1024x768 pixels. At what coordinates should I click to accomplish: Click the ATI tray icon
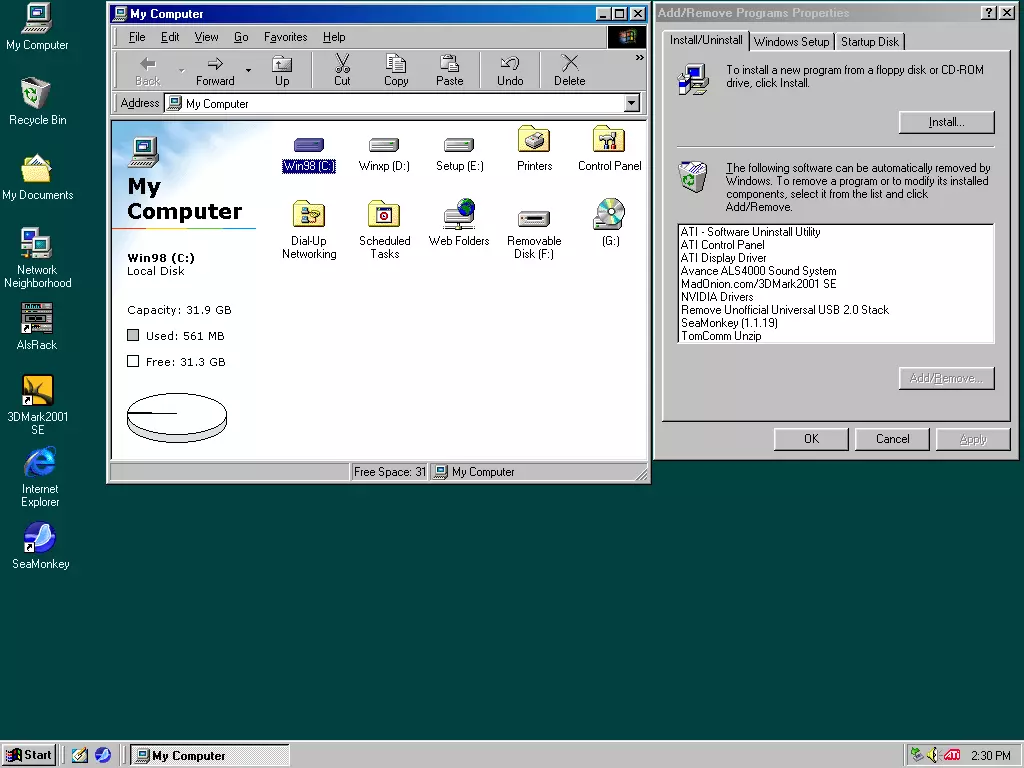pos(952,755)
